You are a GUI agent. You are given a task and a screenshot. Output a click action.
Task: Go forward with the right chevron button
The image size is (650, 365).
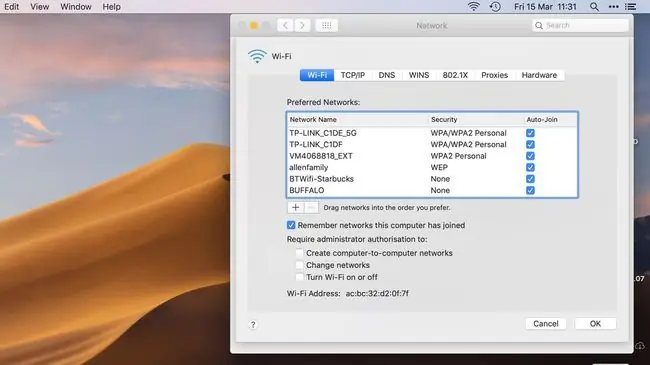point(302,25)
